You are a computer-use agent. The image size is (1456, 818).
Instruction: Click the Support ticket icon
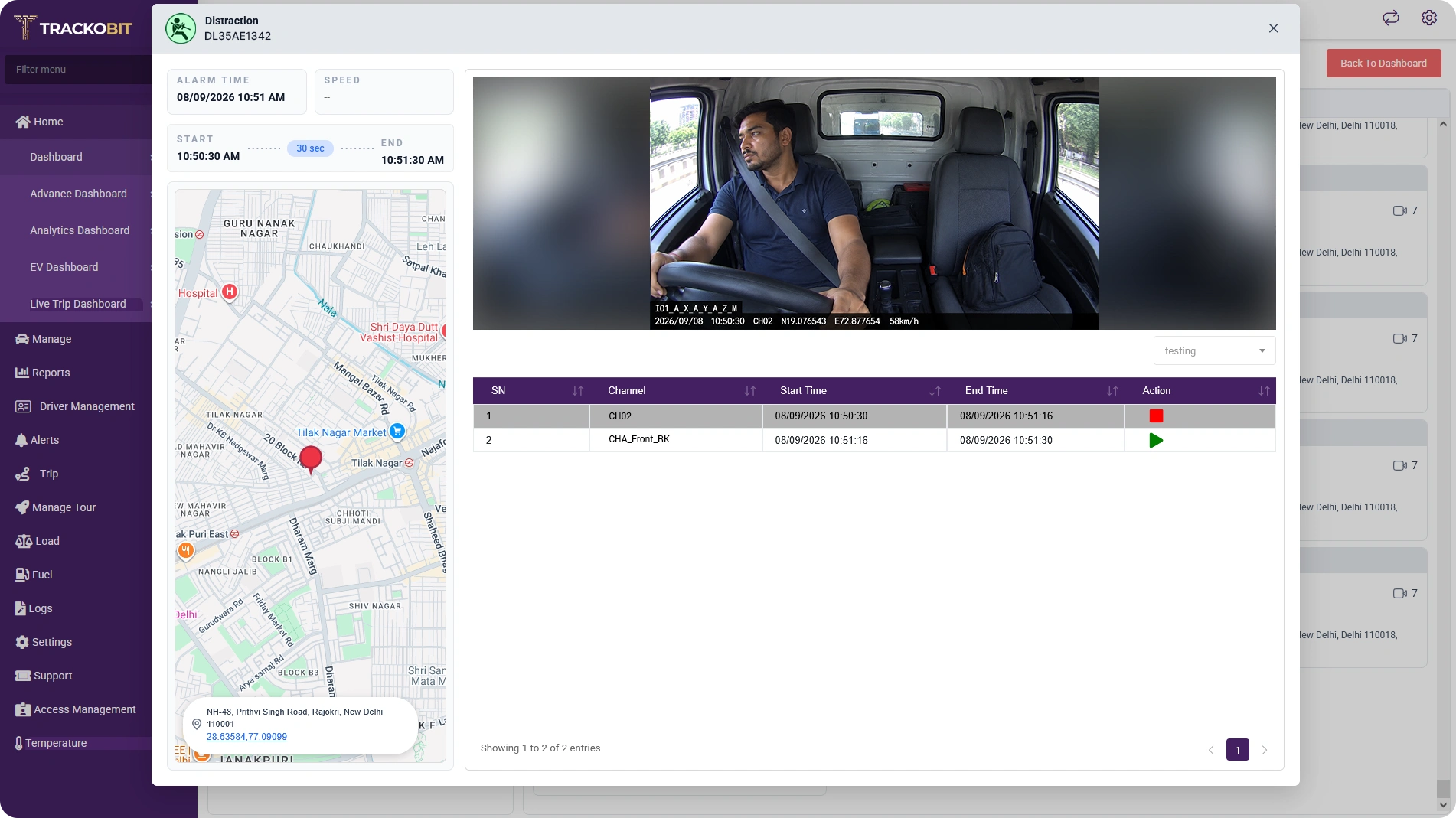pos(23,676)
